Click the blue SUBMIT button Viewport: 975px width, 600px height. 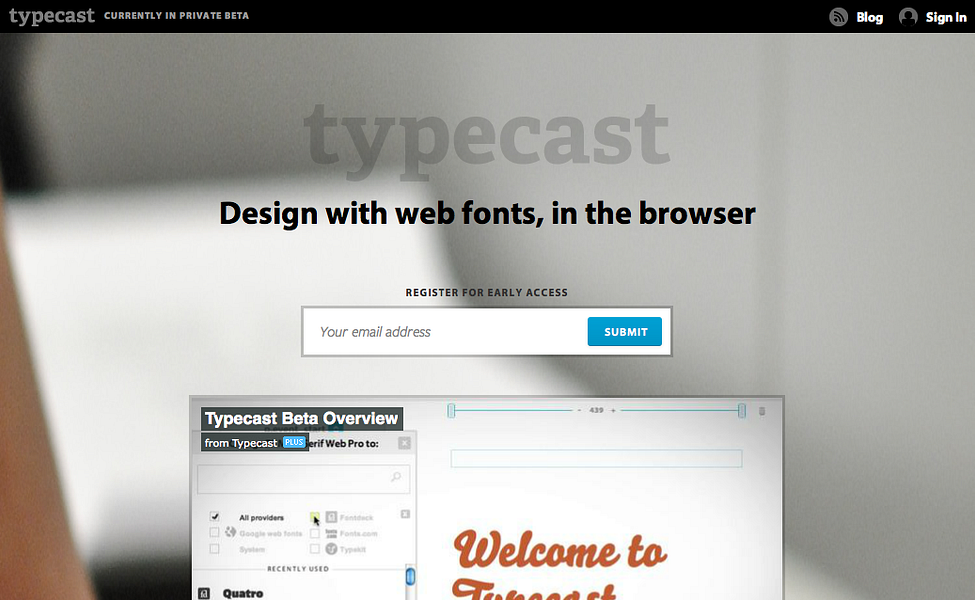[x=624, y=331]
